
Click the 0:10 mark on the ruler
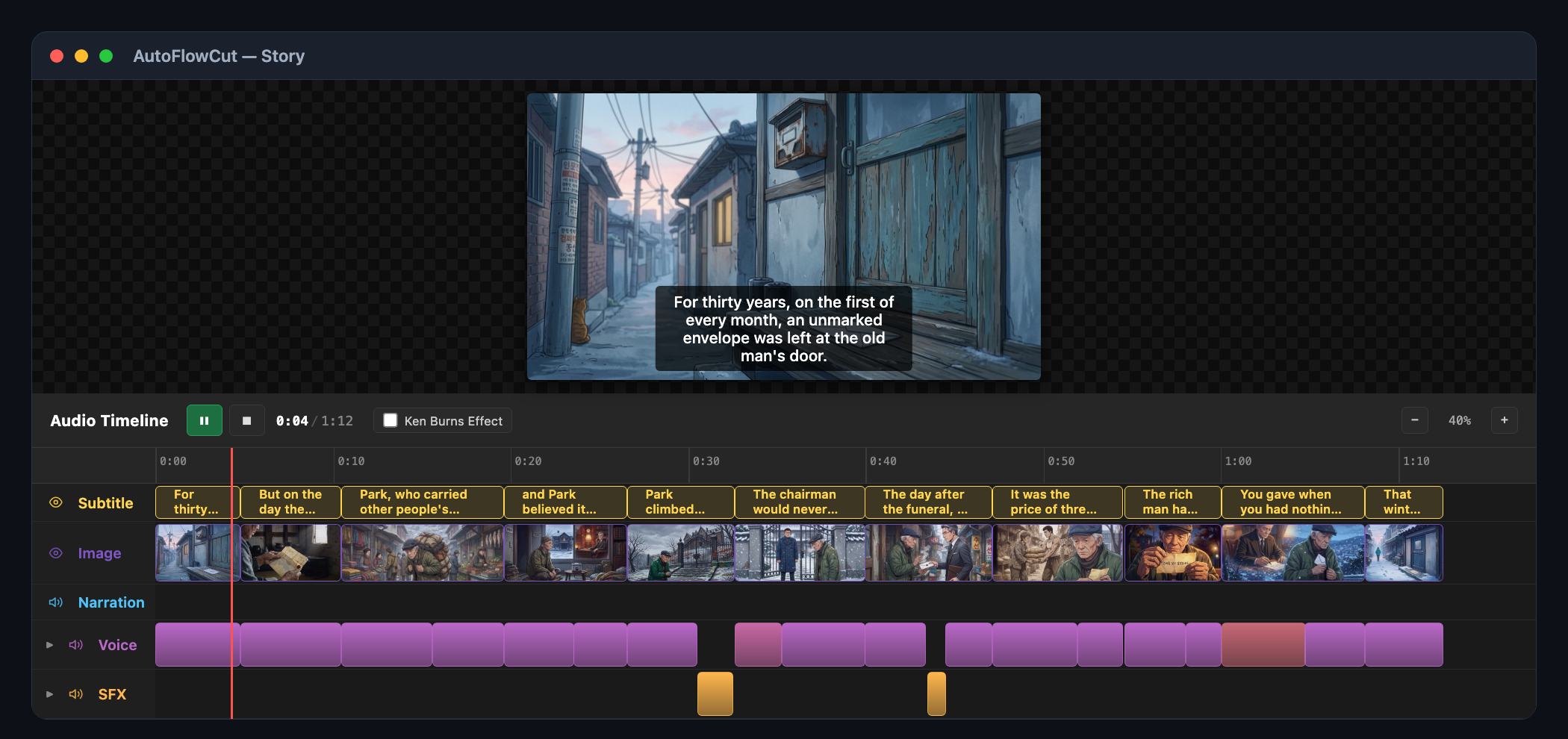pos(351,461)
